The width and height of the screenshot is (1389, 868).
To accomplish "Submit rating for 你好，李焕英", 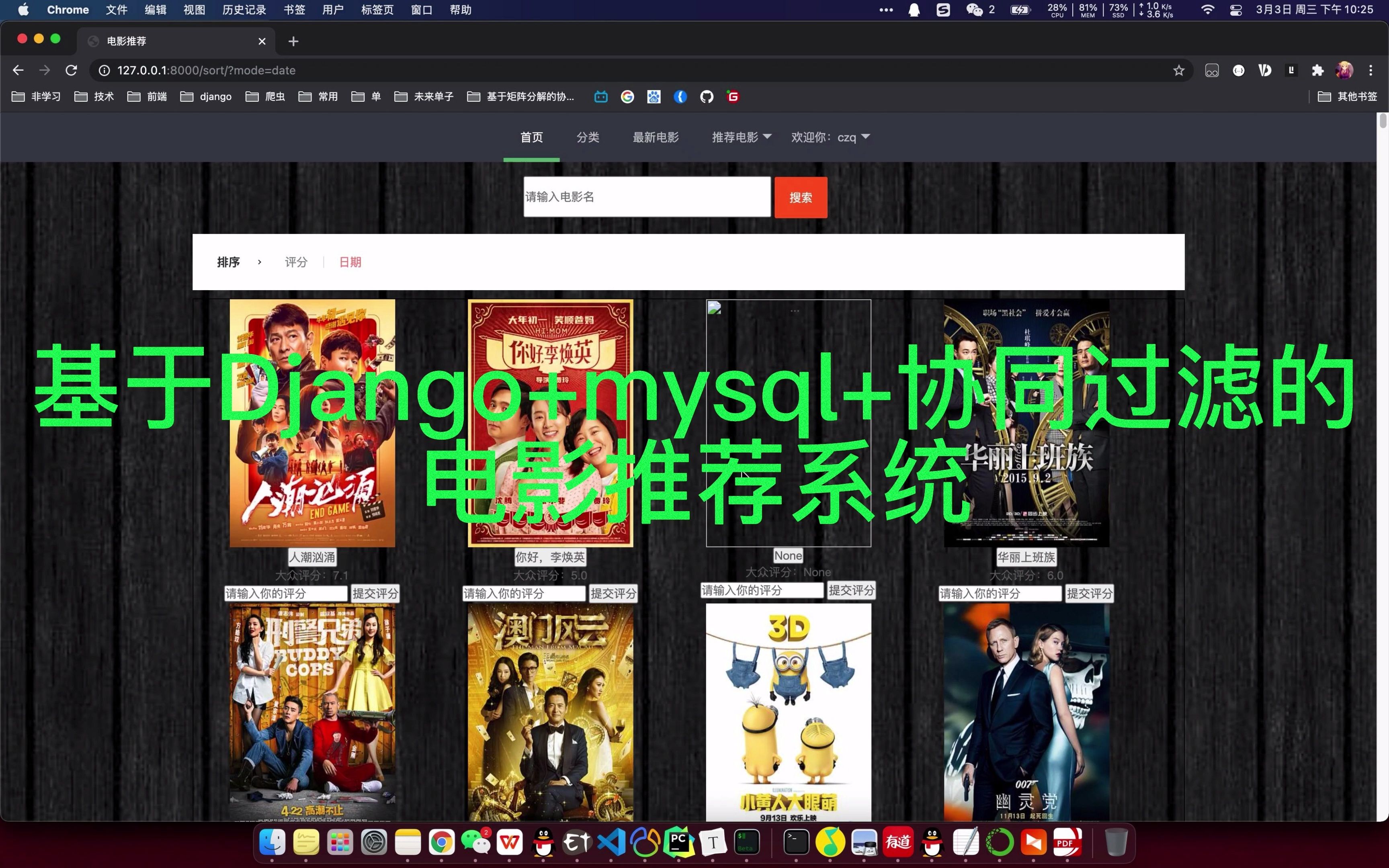I will [x=614, y=594].
